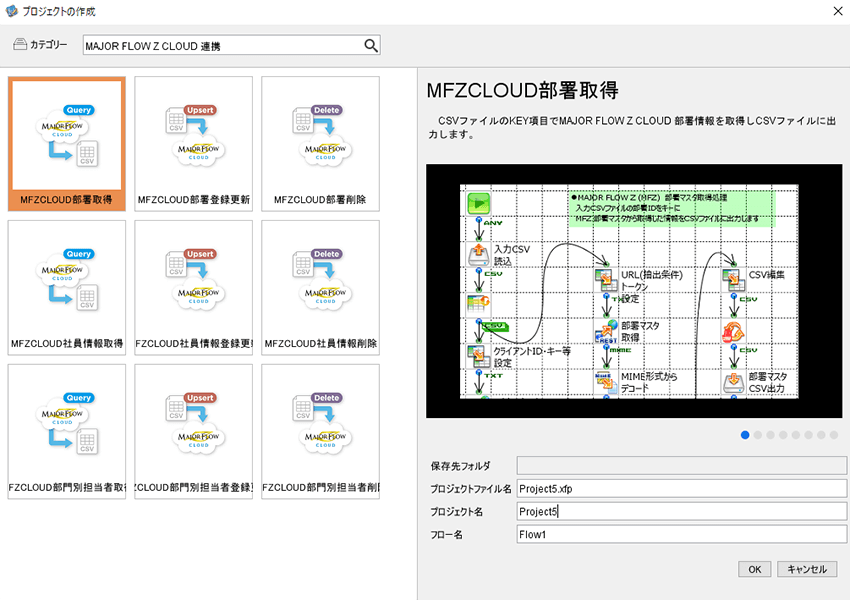Pick the MFZCLOUD部署削除 Delete template
The width and height of the screenshot is (850, 600).
click(x=320, y=144)
